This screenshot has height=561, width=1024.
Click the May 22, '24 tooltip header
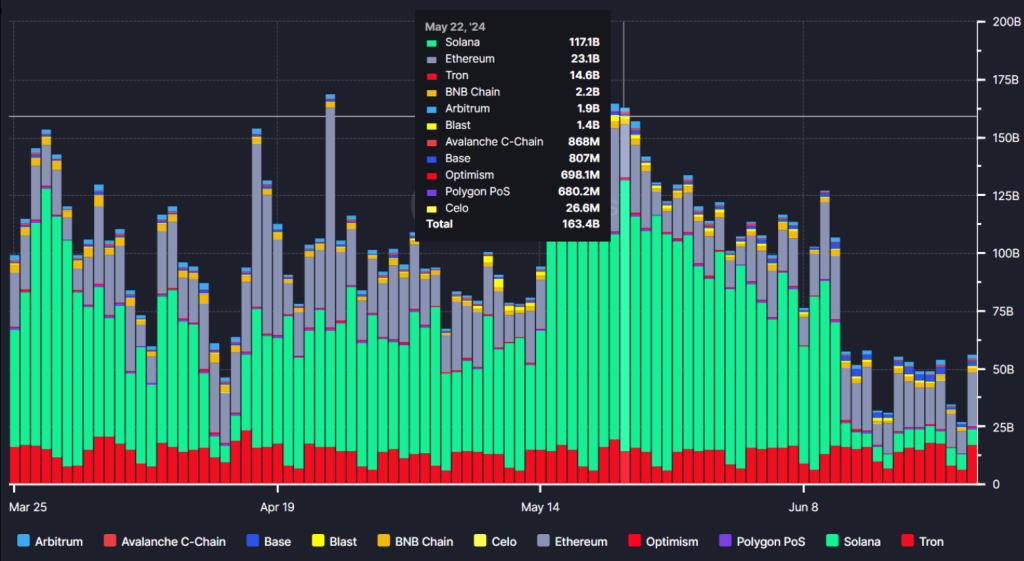click(x=453, y=26)
